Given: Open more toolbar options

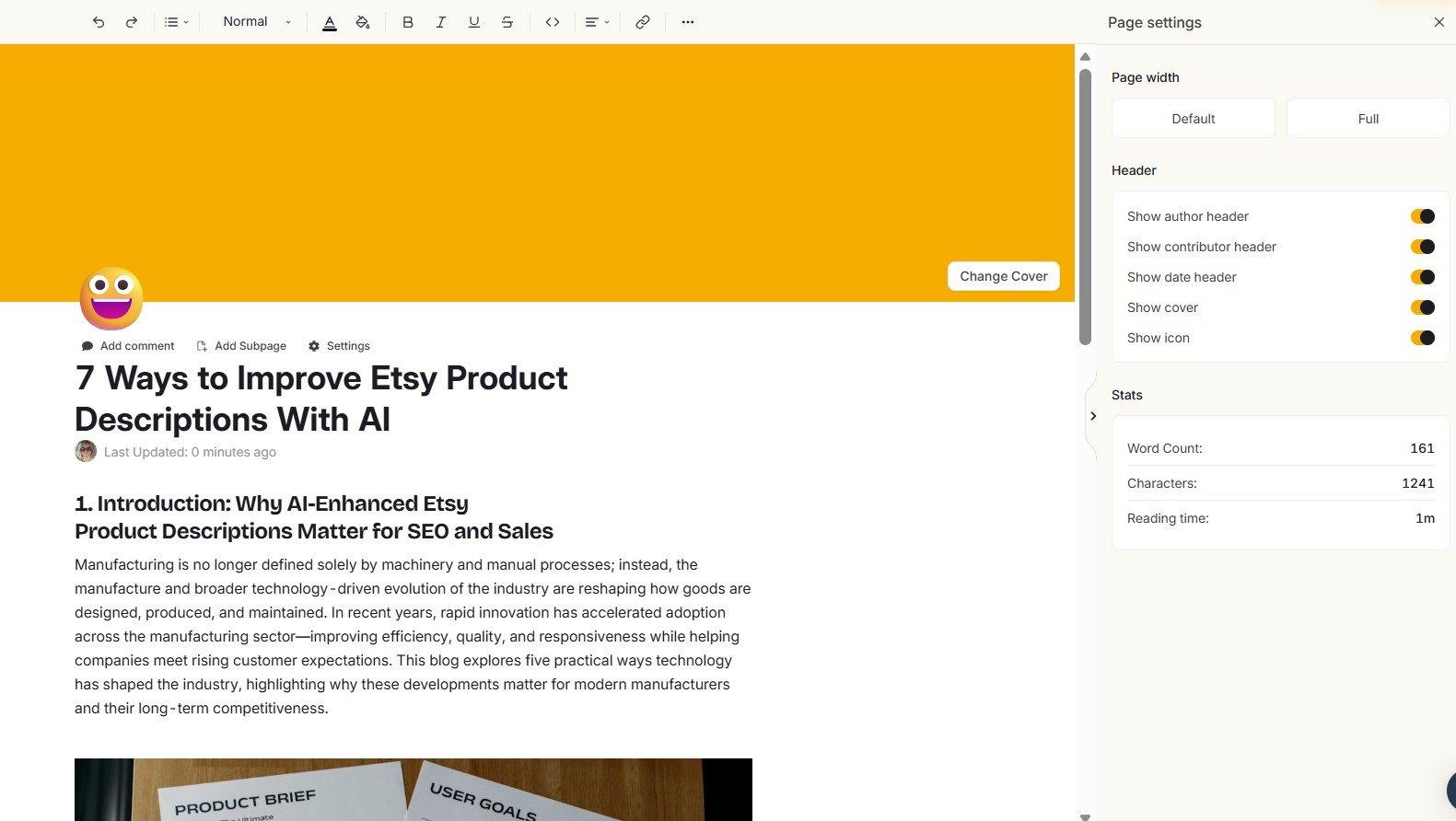Looking at the screenshot, I should pyautogui.click(x=688, y=22).
